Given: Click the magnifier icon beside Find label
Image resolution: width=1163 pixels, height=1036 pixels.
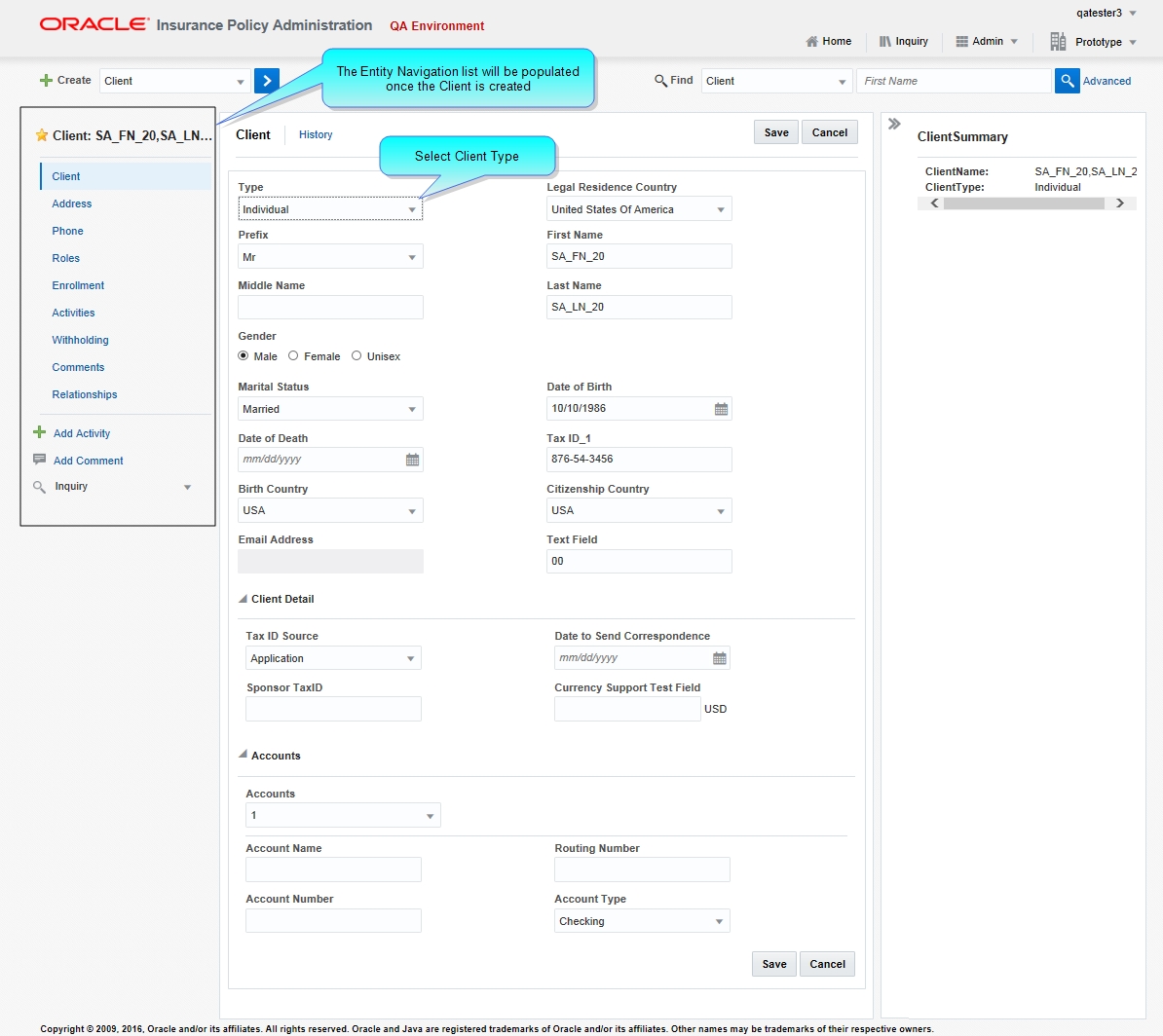Looking at the screenshot, I should [660, 80].
